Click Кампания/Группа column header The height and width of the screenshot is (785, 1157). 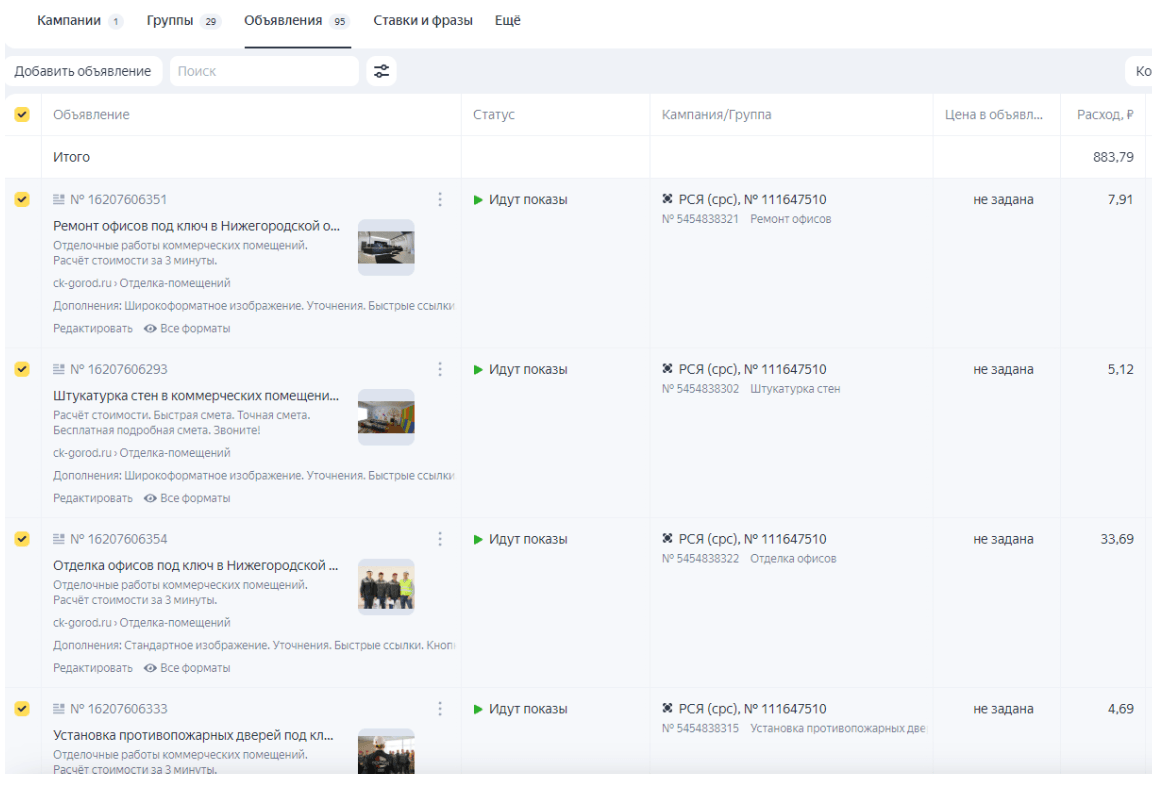[716, 114]
